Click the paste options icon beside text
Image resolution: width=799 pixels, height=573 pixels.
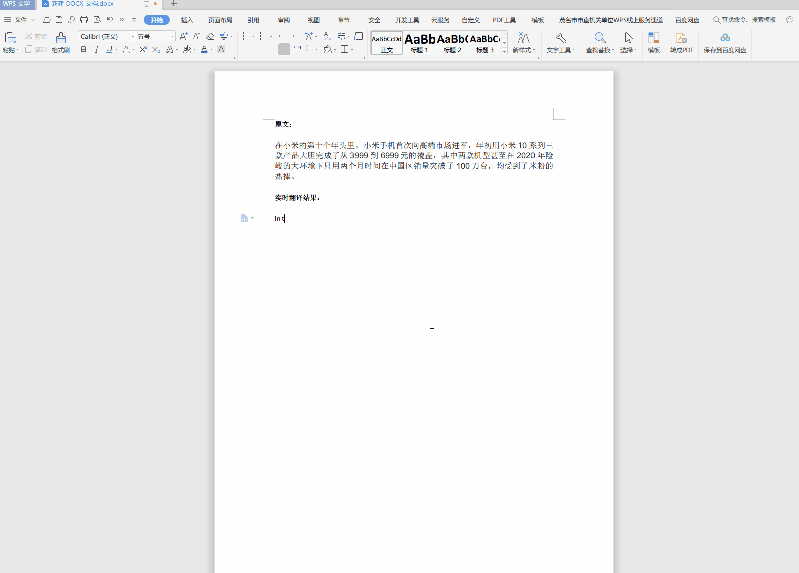click(244, 218)
